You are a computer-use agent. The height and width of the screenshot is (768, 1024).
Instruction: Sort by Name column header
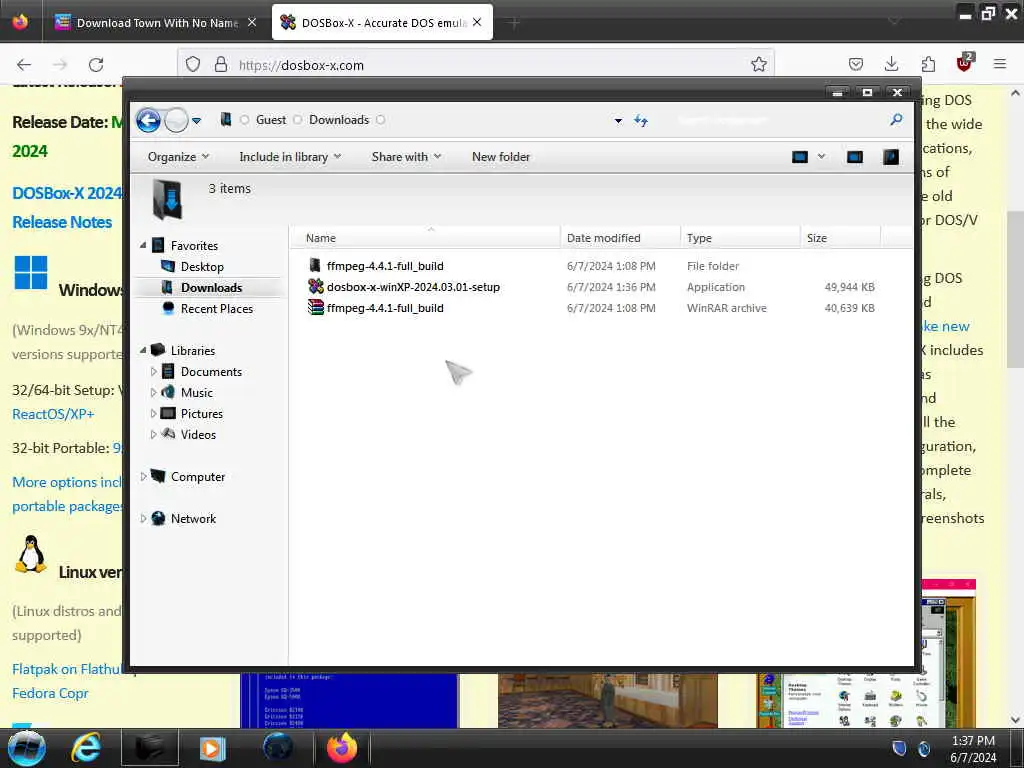click(x=424, y=238)
